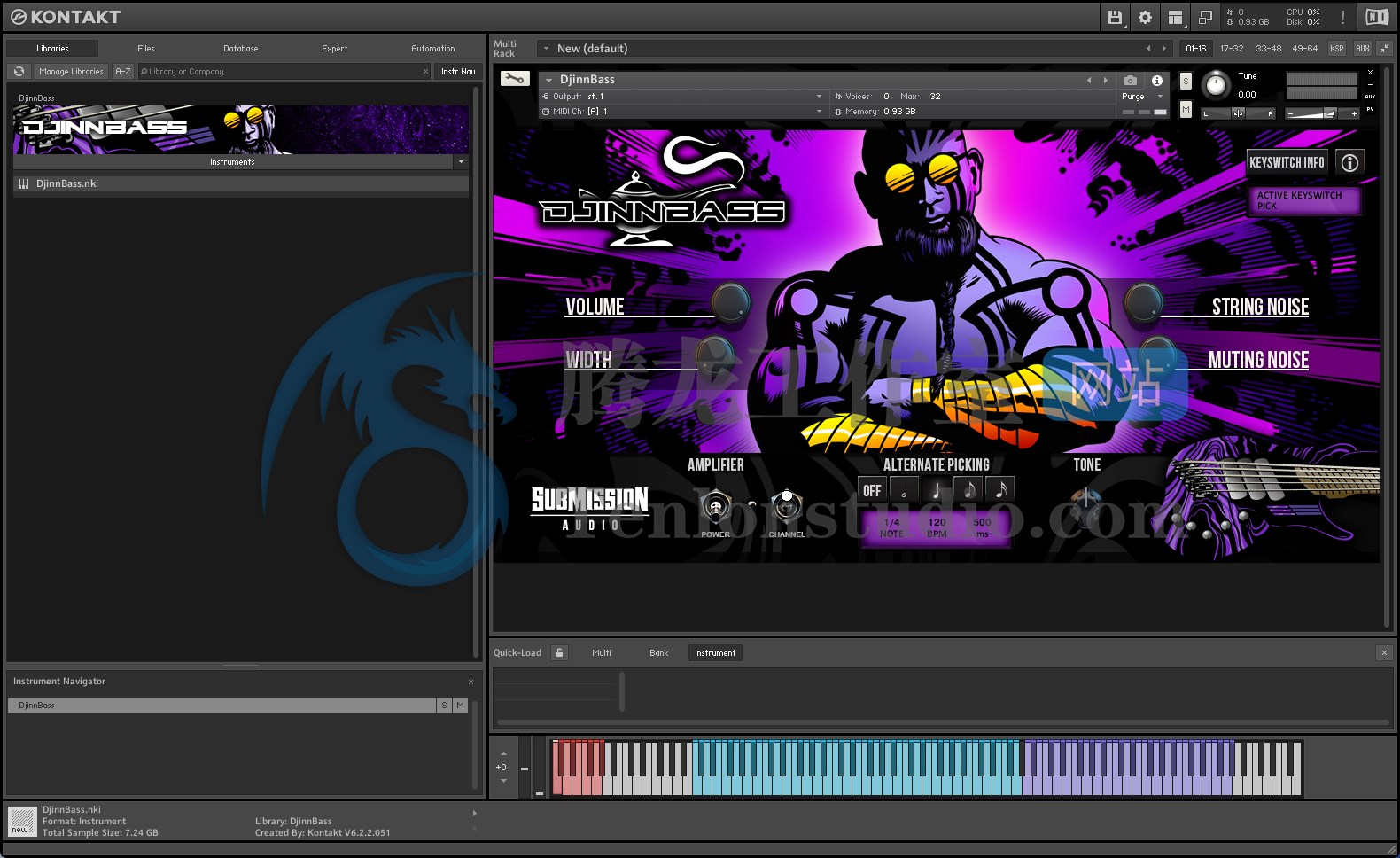Select quarter note alternate picking
The image size is (1400, 858).
[937, 489]
